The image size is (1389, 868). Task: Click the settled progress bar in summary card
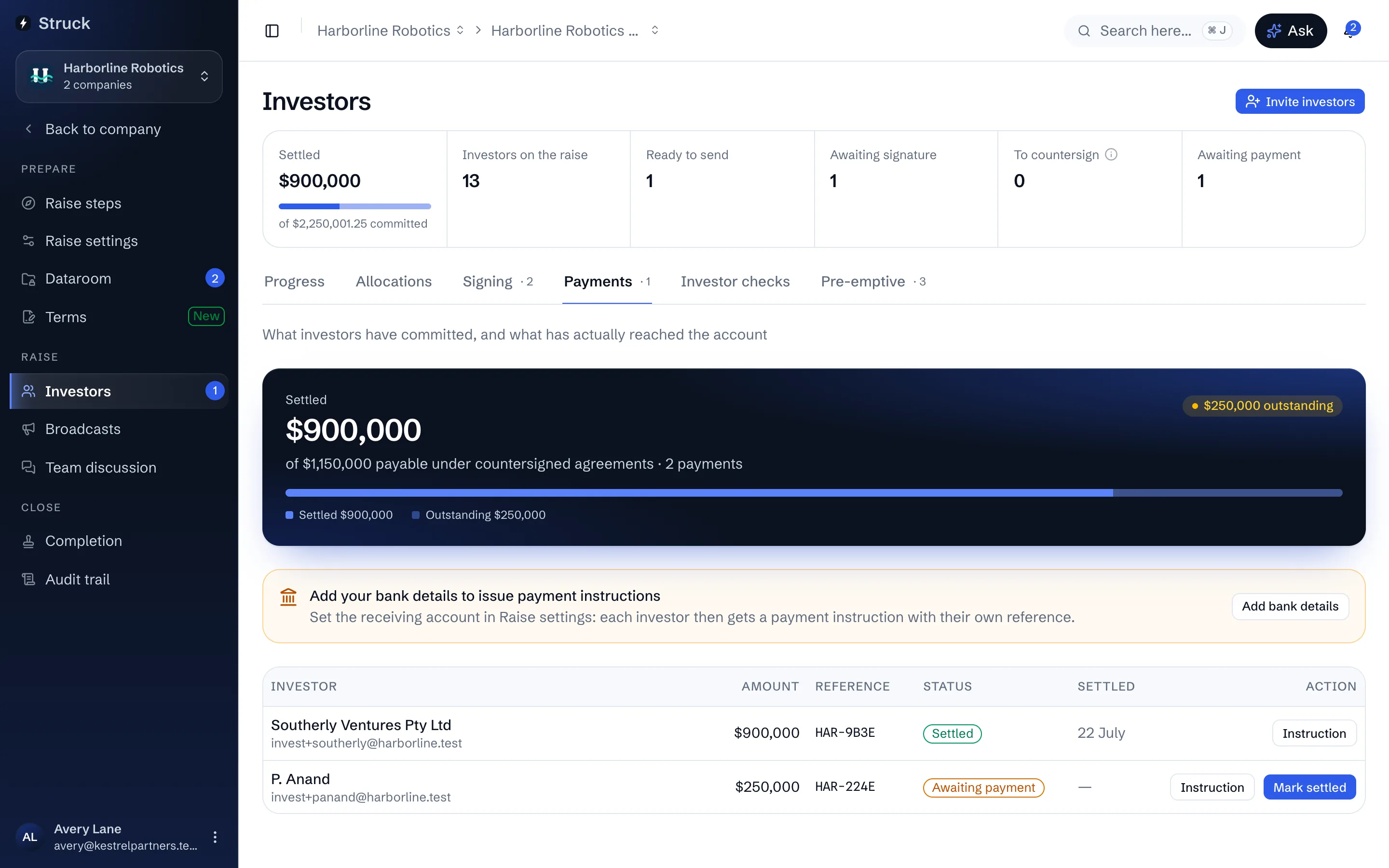[x=354, y=206]
